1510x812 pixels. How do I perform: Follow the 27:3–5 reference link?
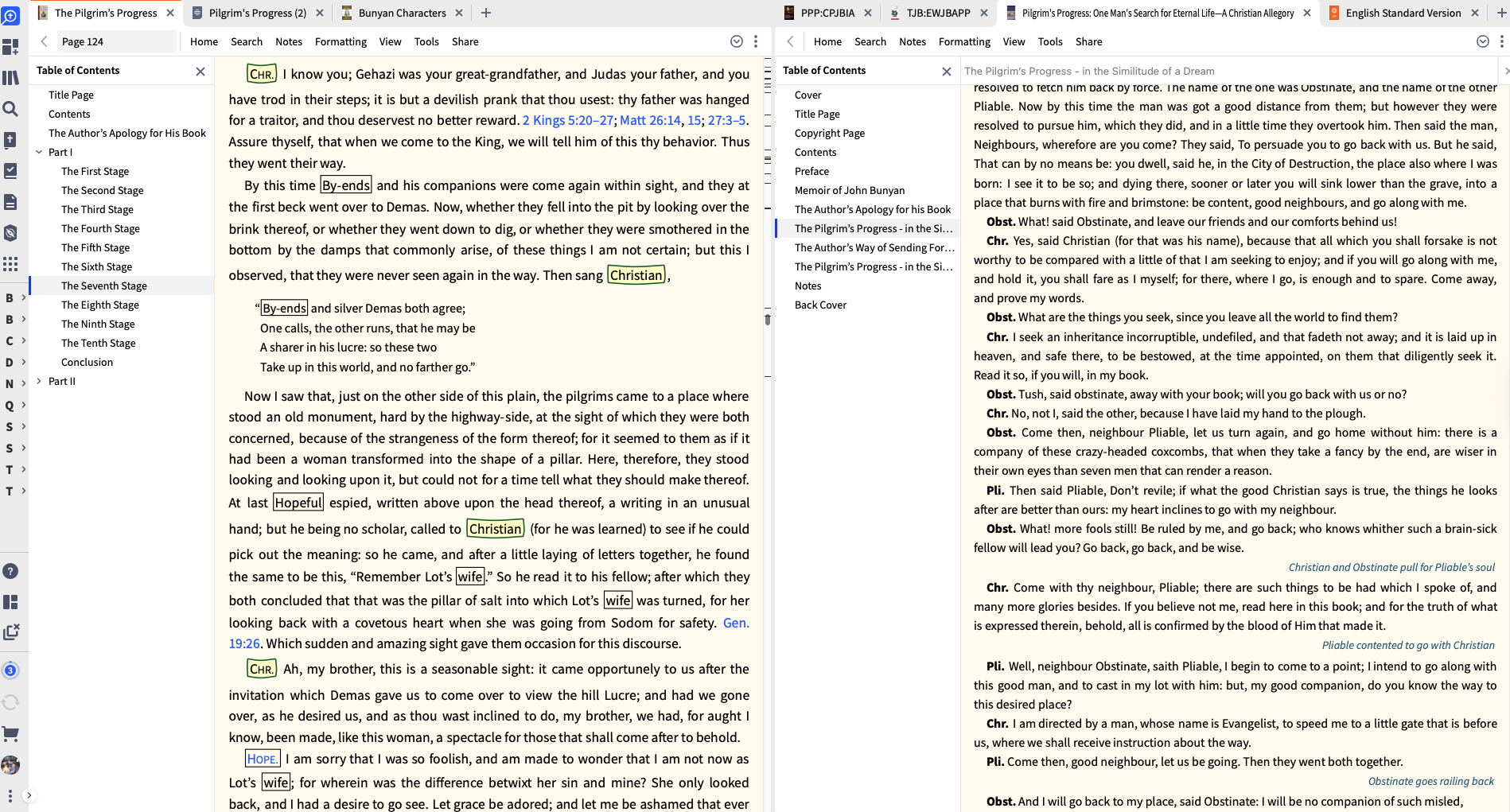tap(726, 120)
